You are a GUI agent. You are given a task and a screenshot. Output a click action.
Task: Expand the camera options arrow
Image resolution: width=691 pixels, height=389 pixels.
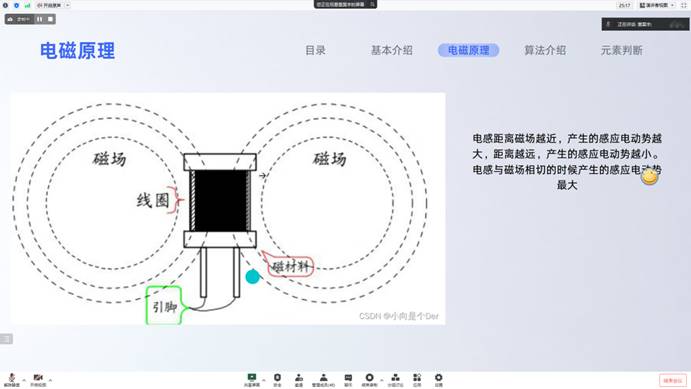click(50, 380)
